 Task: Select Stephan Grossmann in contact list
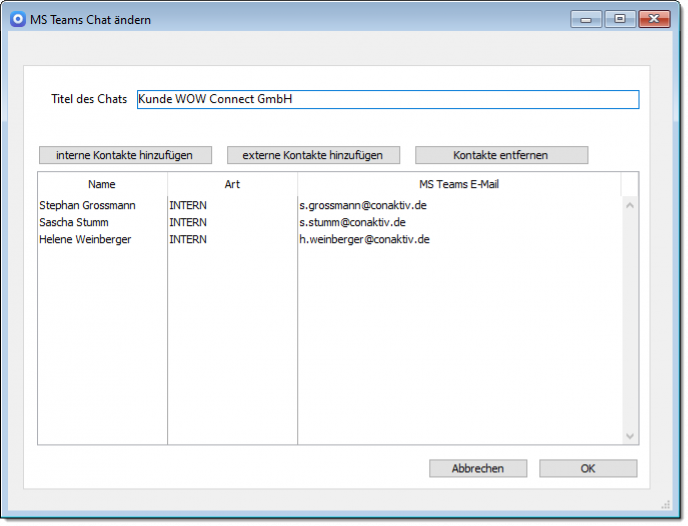[87, 205]
